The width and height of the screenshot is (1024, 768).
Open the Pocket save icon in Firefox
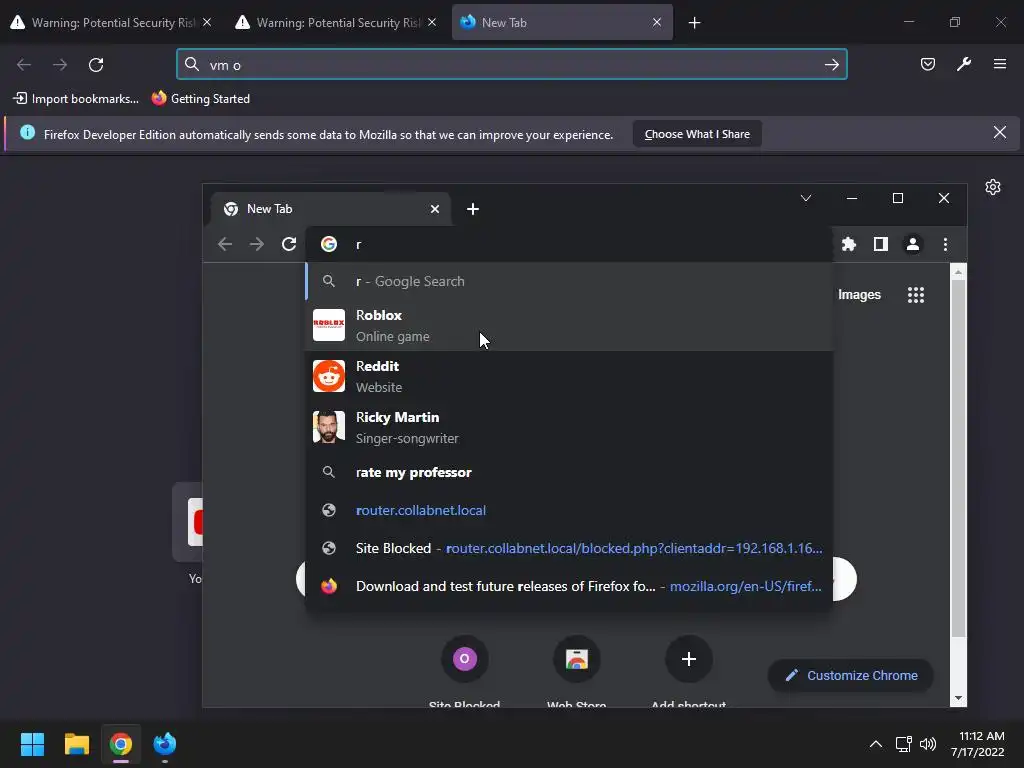(927, 64)
